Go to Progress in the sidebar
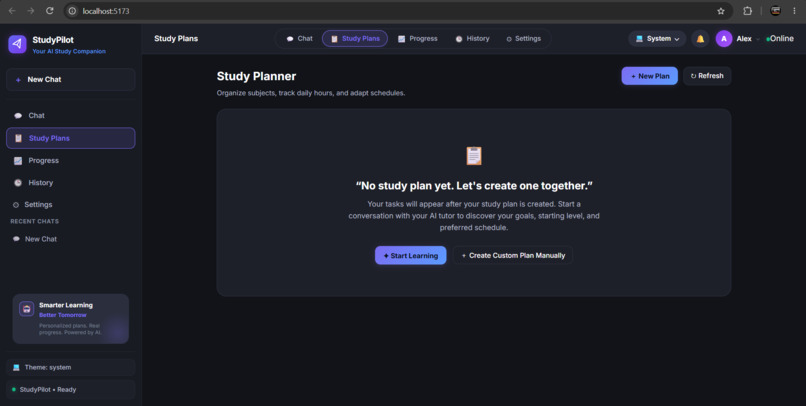The height and width of the screenshot is (406, 806). [x=71, y=160]
